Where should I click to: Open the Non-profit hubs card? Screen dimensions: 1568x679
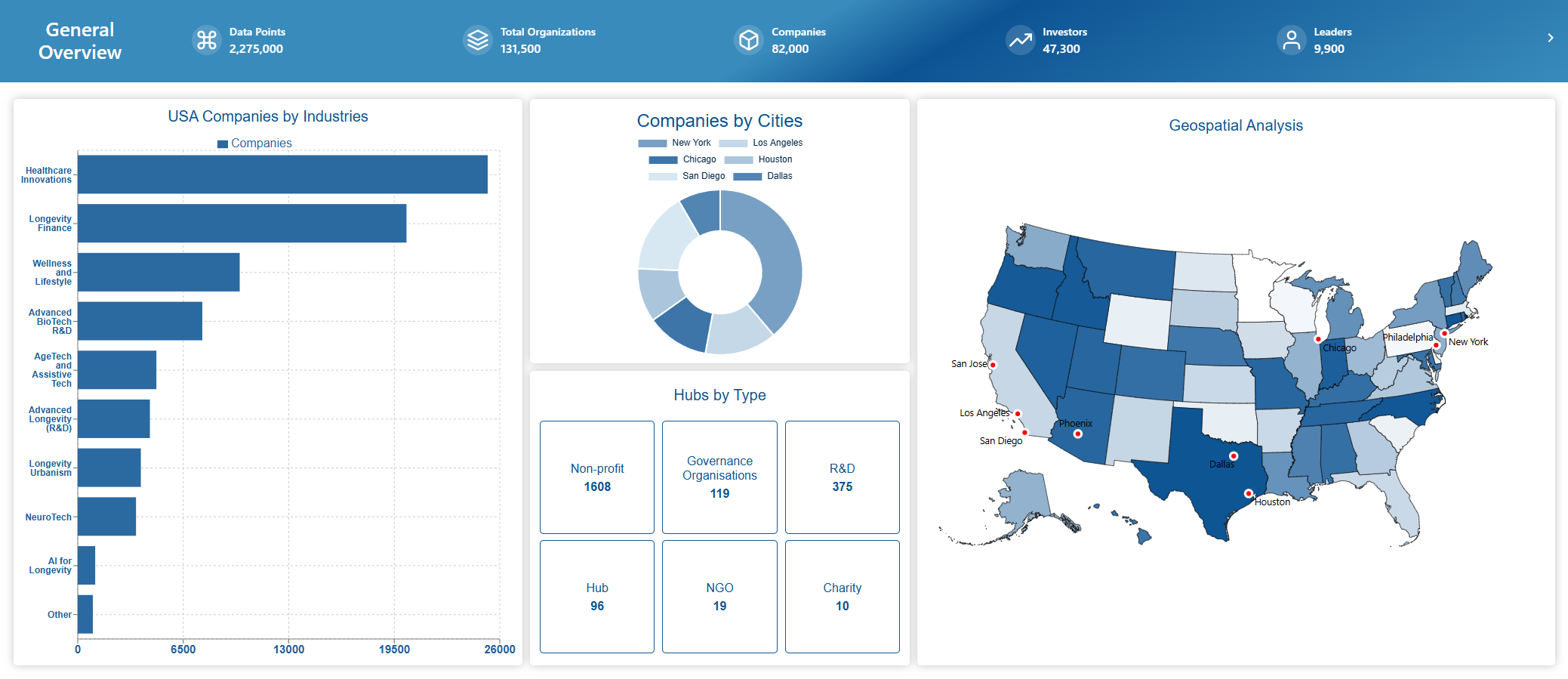(x=597, y=477)
